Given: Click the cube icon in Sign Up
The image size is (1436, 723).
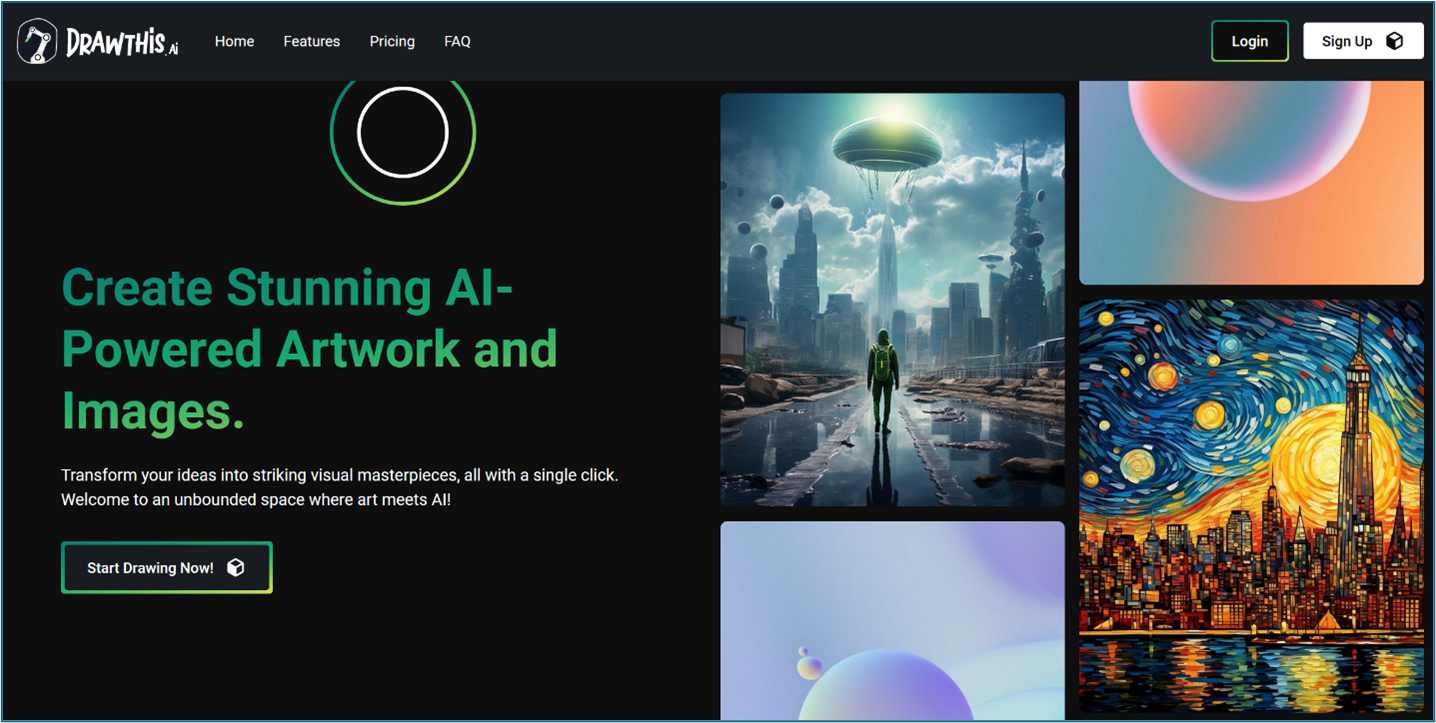Looking at the screenshot, I should point(1394,41).
